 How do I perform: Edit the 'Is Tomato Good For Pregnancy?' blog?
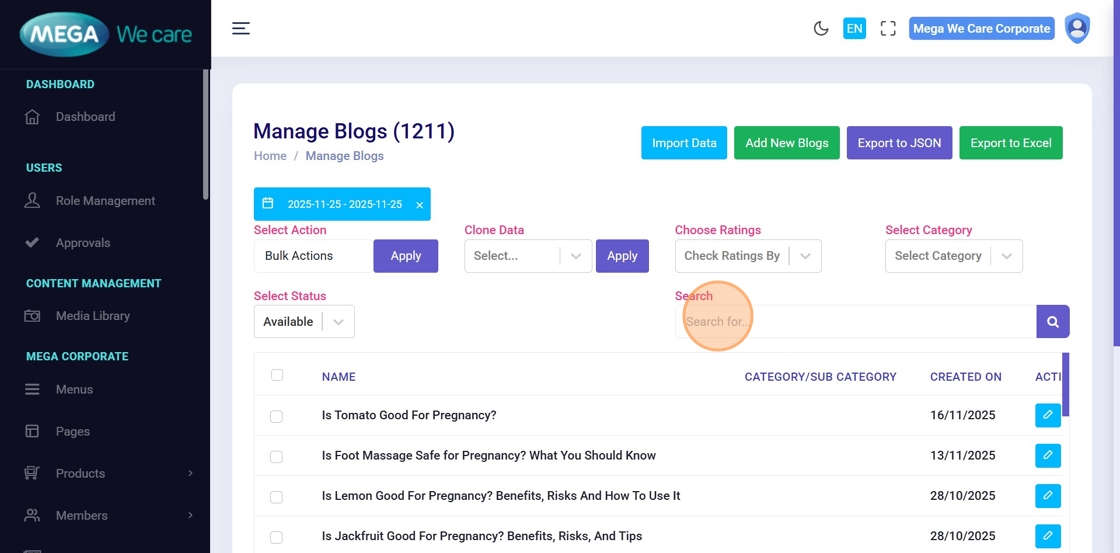point(1047,415)
